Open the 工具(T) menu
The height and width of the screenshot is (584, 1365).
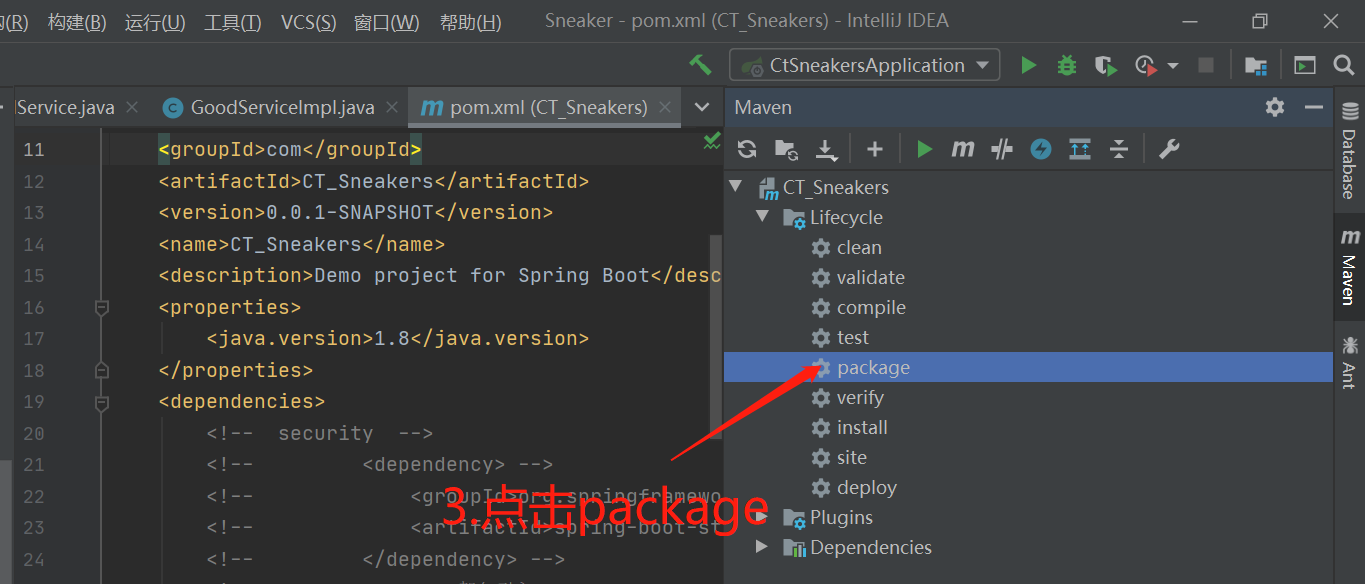pos(233,22)
